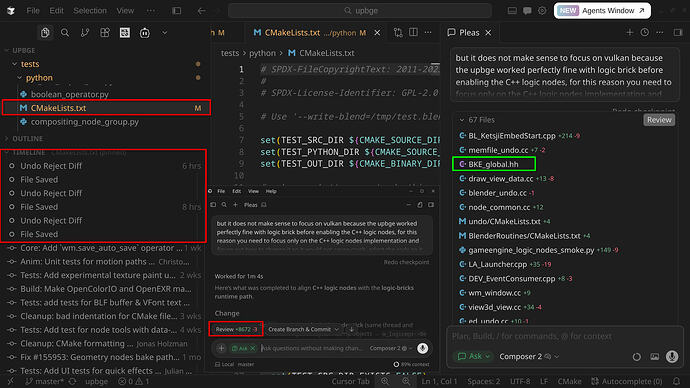Screen dimensions: 690x388
Task: Toggle the primary sidebar layout icon
Action: tap(176, 11)
